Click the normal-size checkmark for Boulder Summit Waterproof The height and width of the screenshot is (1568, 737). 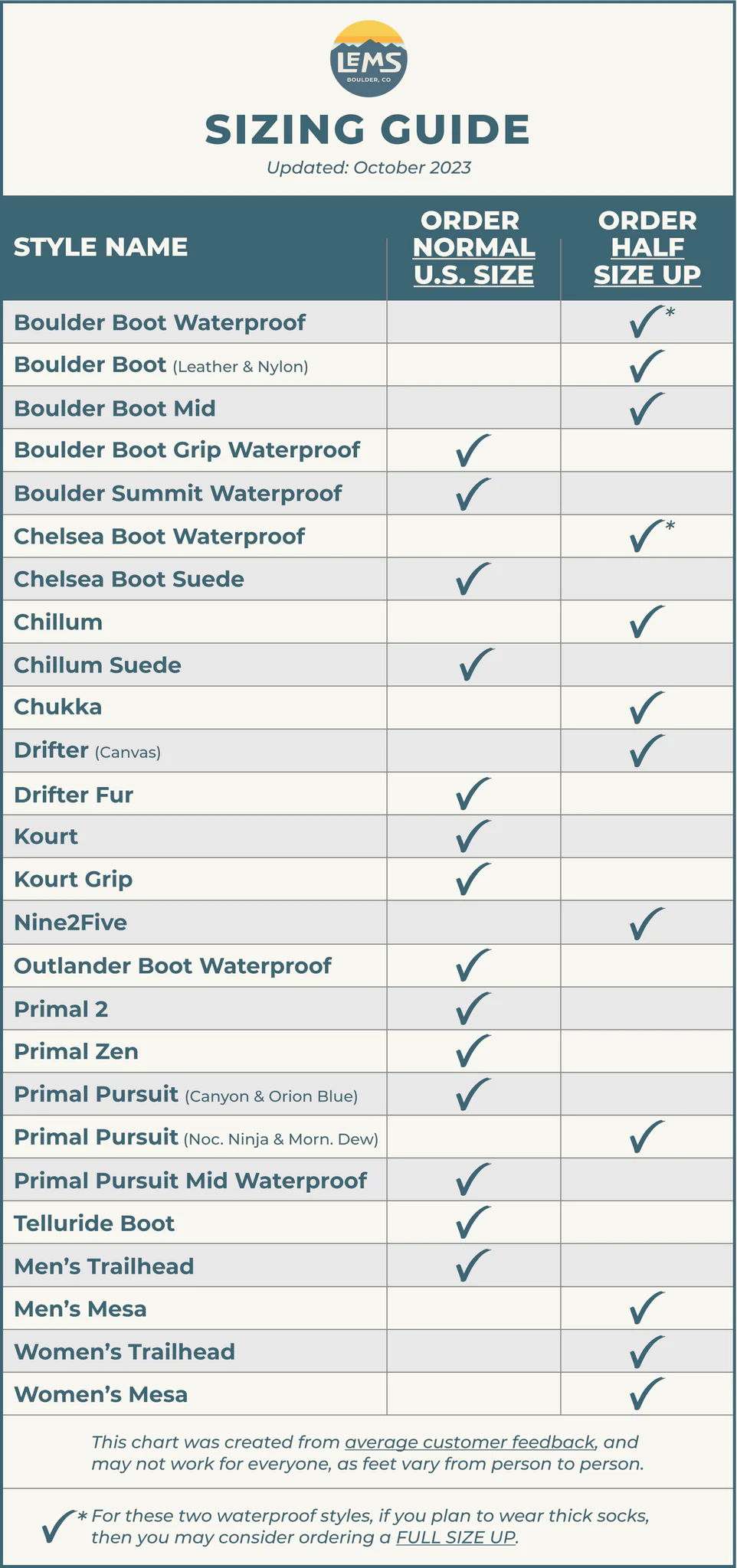pos(473,494)
